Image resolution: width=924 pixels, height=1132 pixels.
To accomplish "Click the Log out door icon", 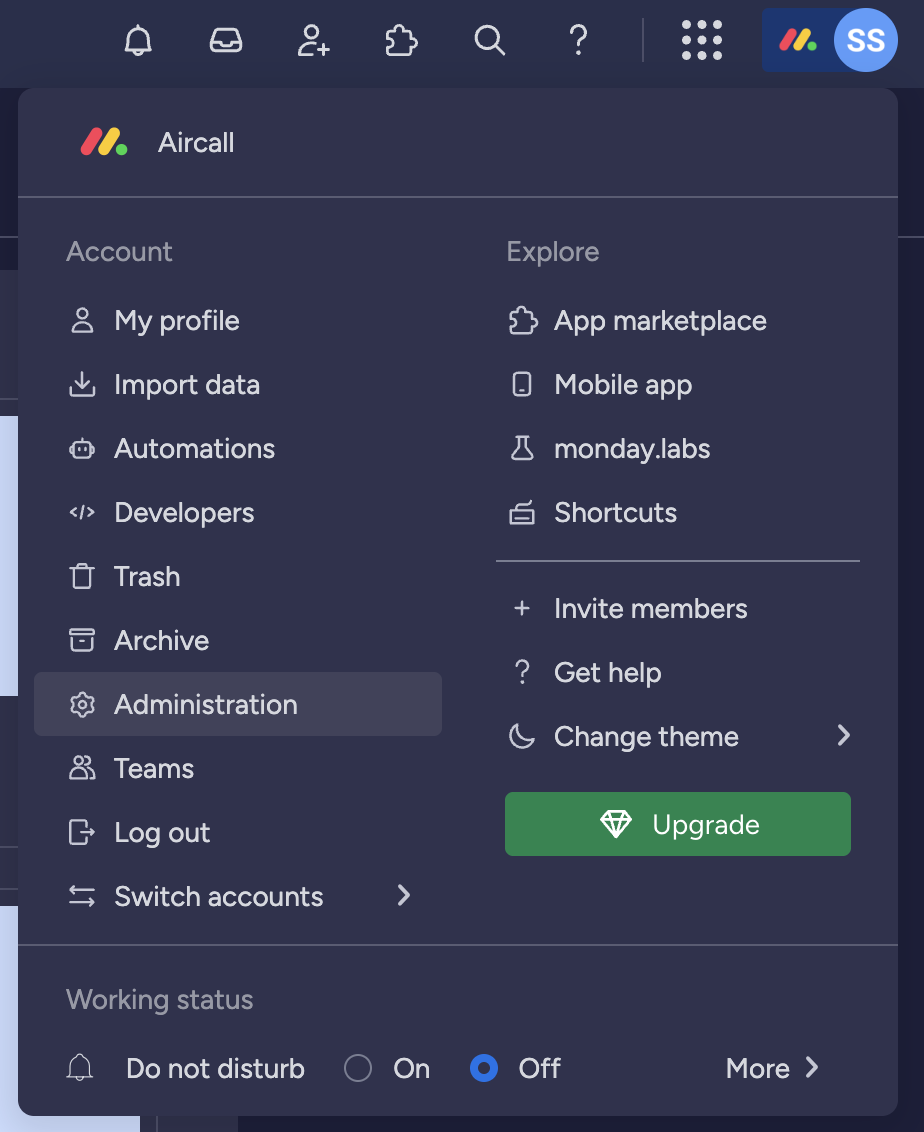I will (82, 832).
